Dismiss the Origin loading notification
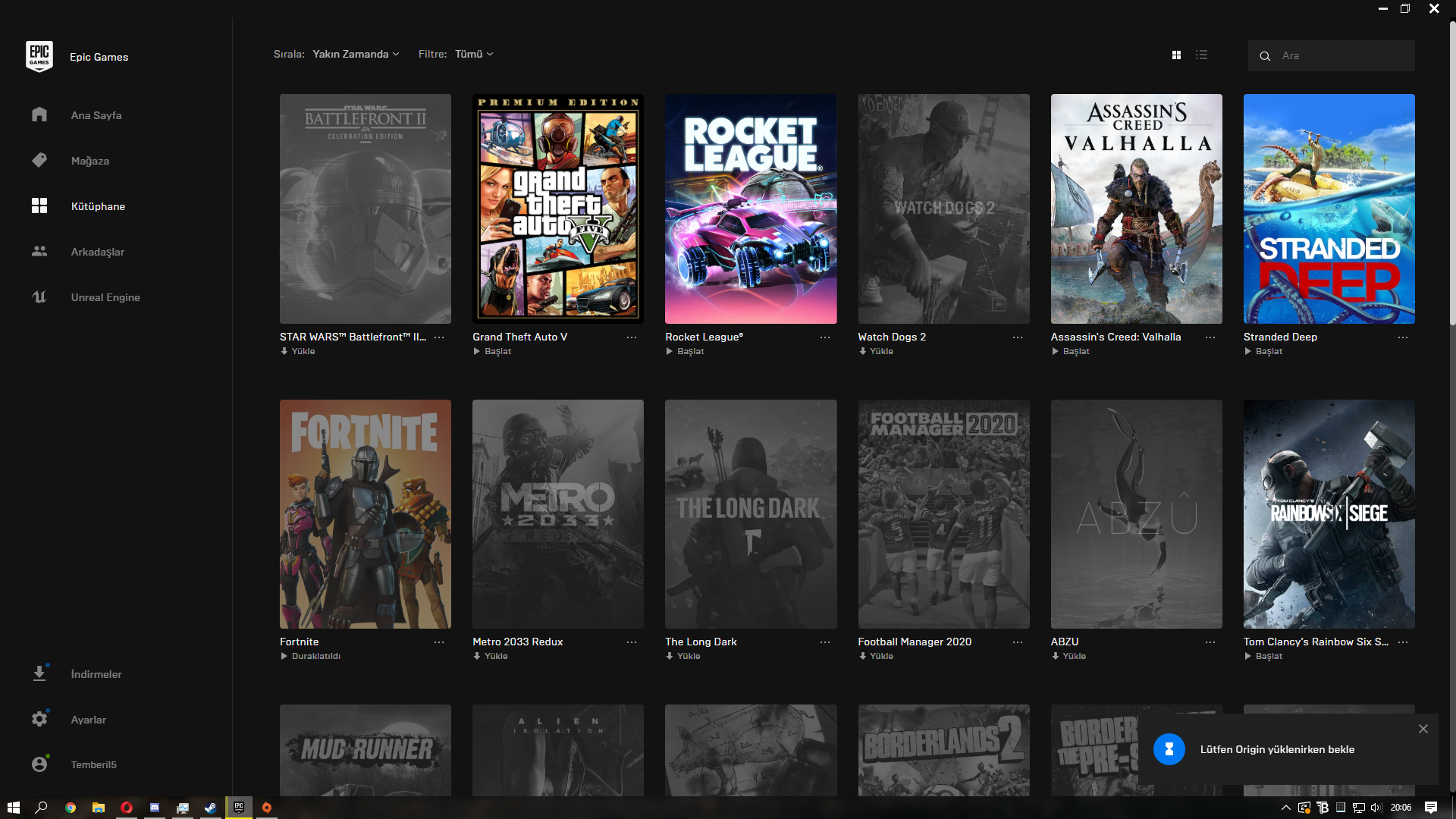 click(1423, 729)
